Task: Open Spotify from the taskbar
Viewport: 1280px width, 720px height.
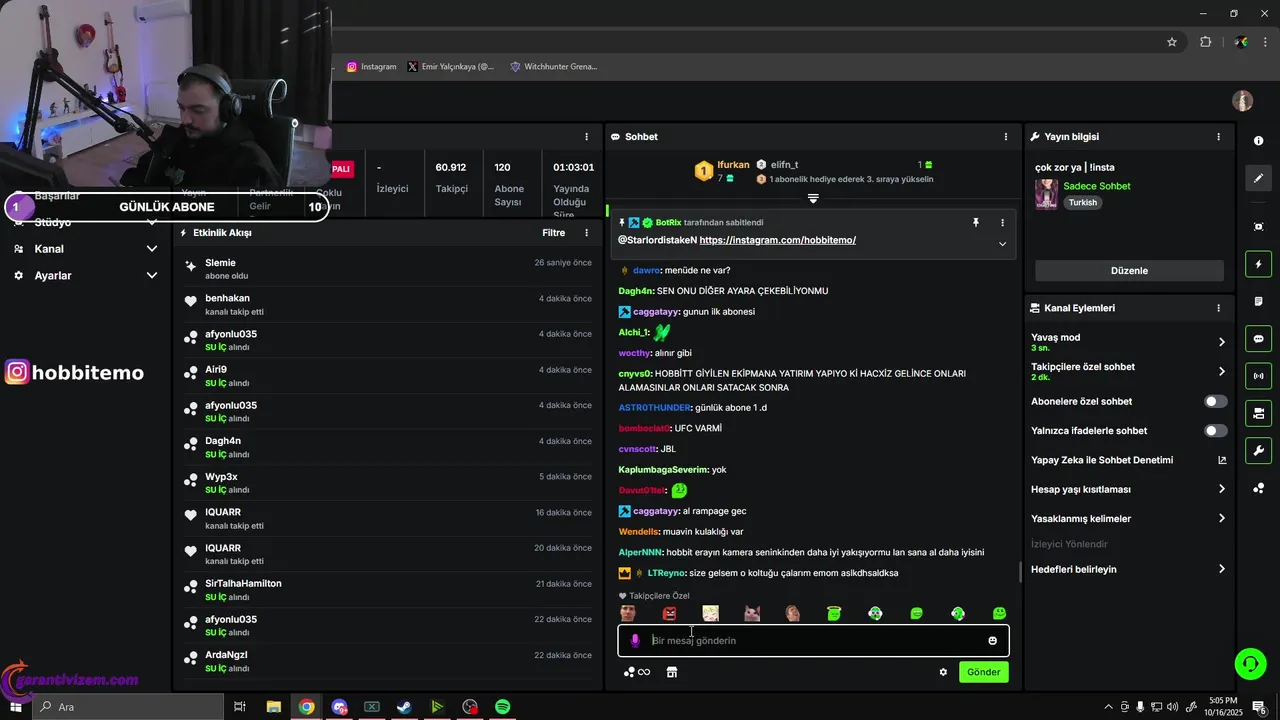Action: pos(503,707)
